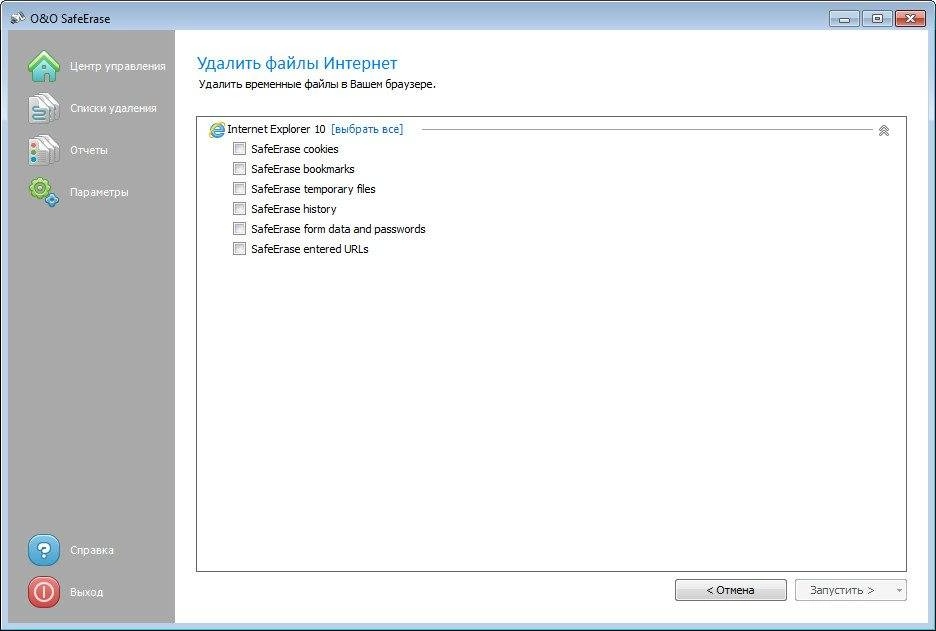Click the Internet Explorer 10 group label
The image size is (936, 631).
click(276, 129)
